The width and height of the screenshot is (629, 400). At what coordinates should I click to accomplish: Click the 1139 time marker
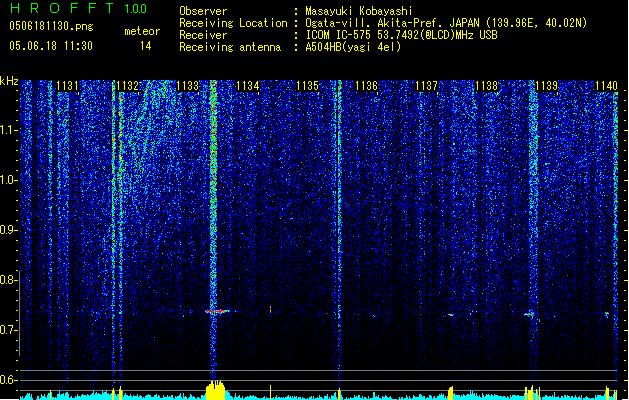pos(547,86)
